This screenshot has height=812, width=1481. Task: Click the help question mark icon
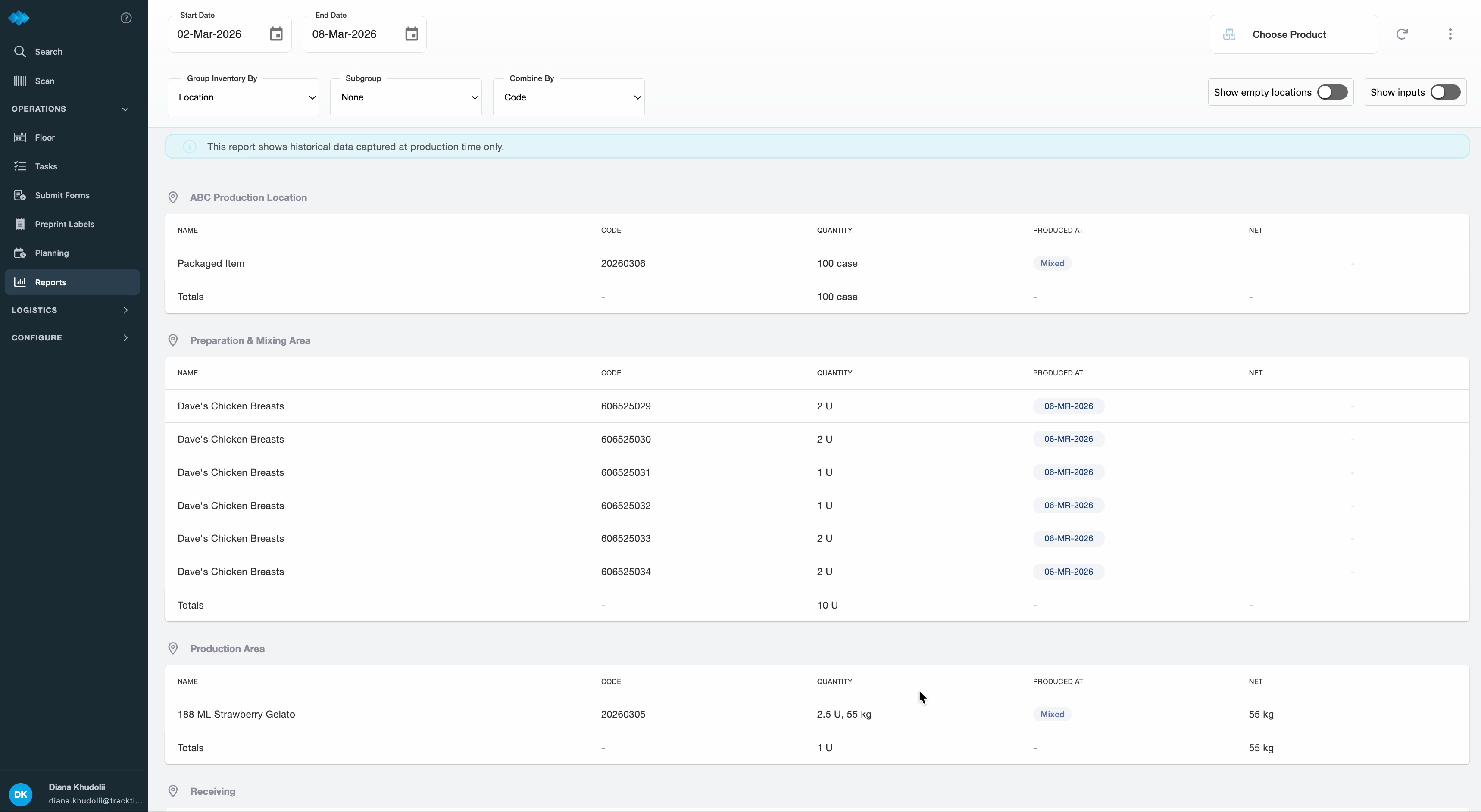pos(126,18)
